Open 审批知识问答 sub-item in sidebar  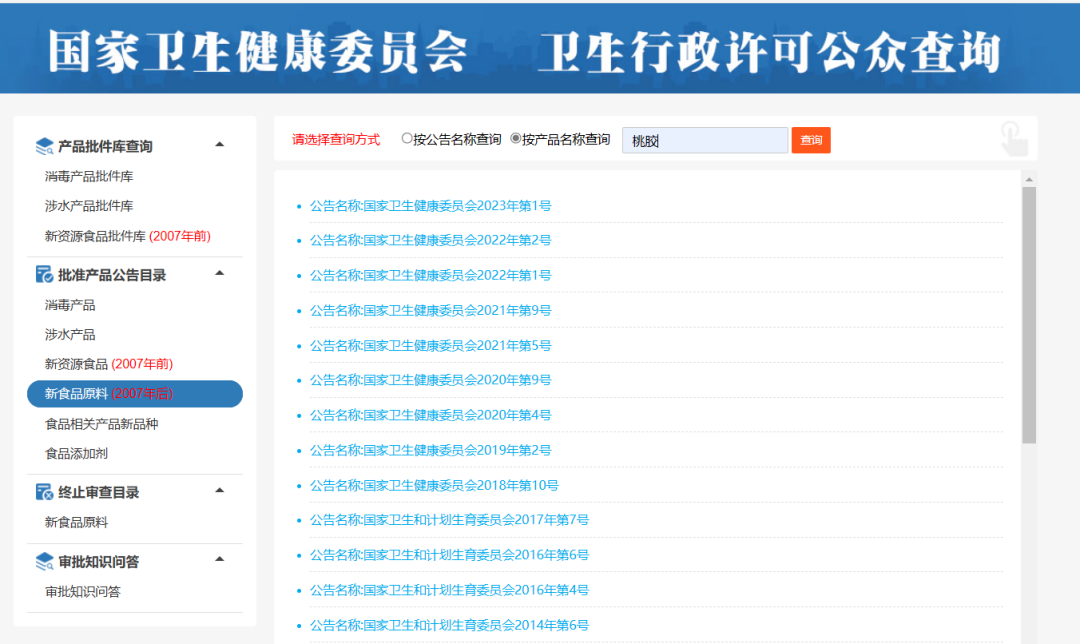coord(83,592)
